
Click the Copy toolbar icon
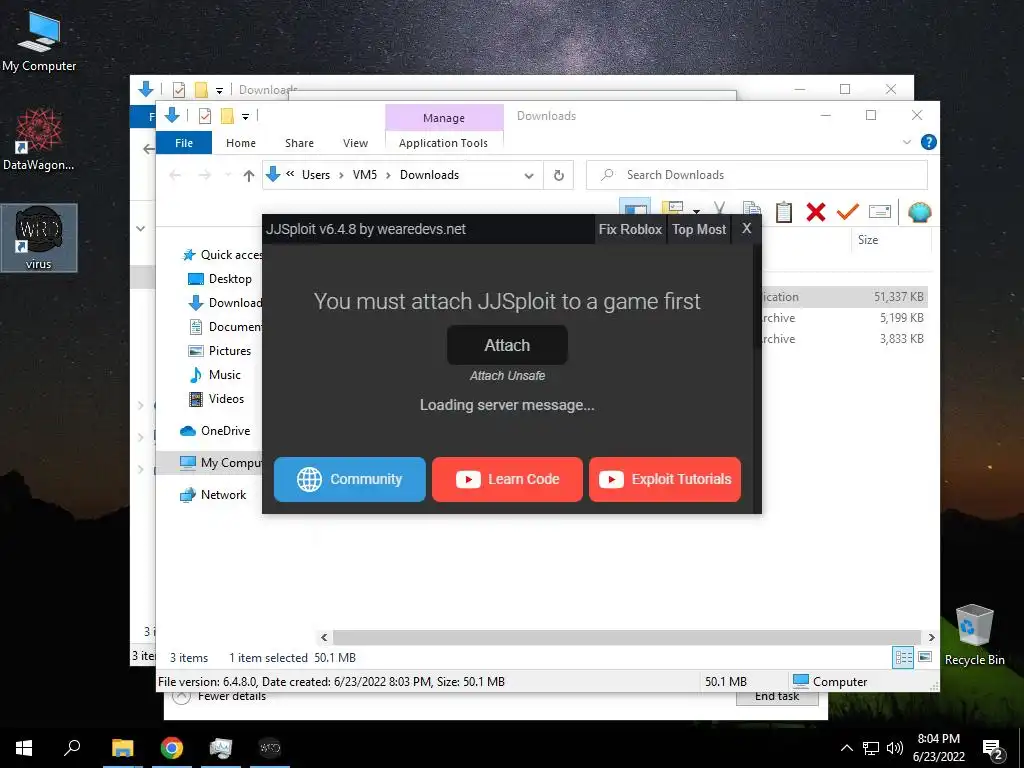[x=752, y=210]
